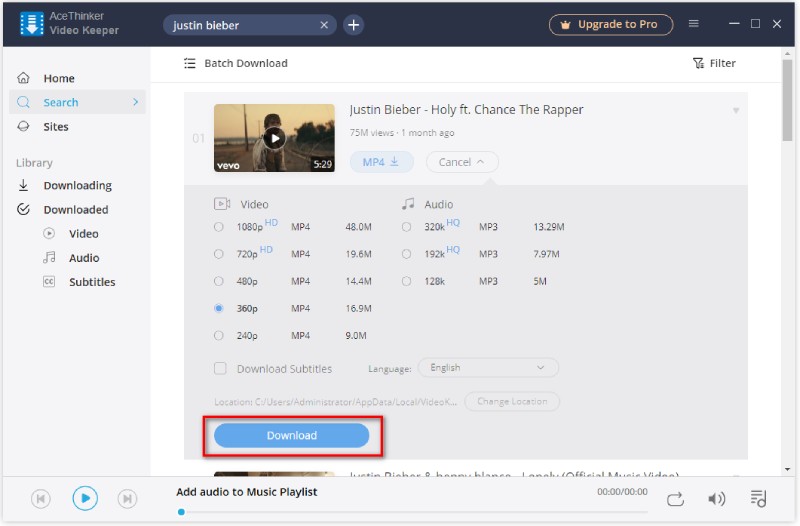Click Upgrade to Pro button
Viewport: 800px width, 526px height.
coord(611,24)
